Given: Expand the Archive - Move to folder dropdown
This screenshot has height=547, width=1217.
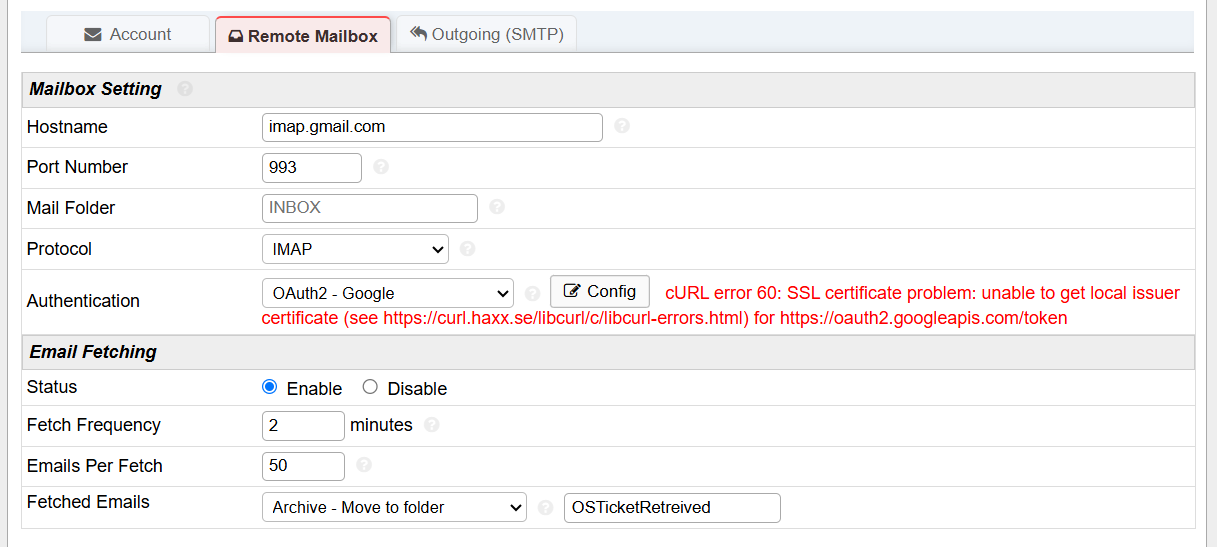Looking at the screenshot, I should (394, 508).
